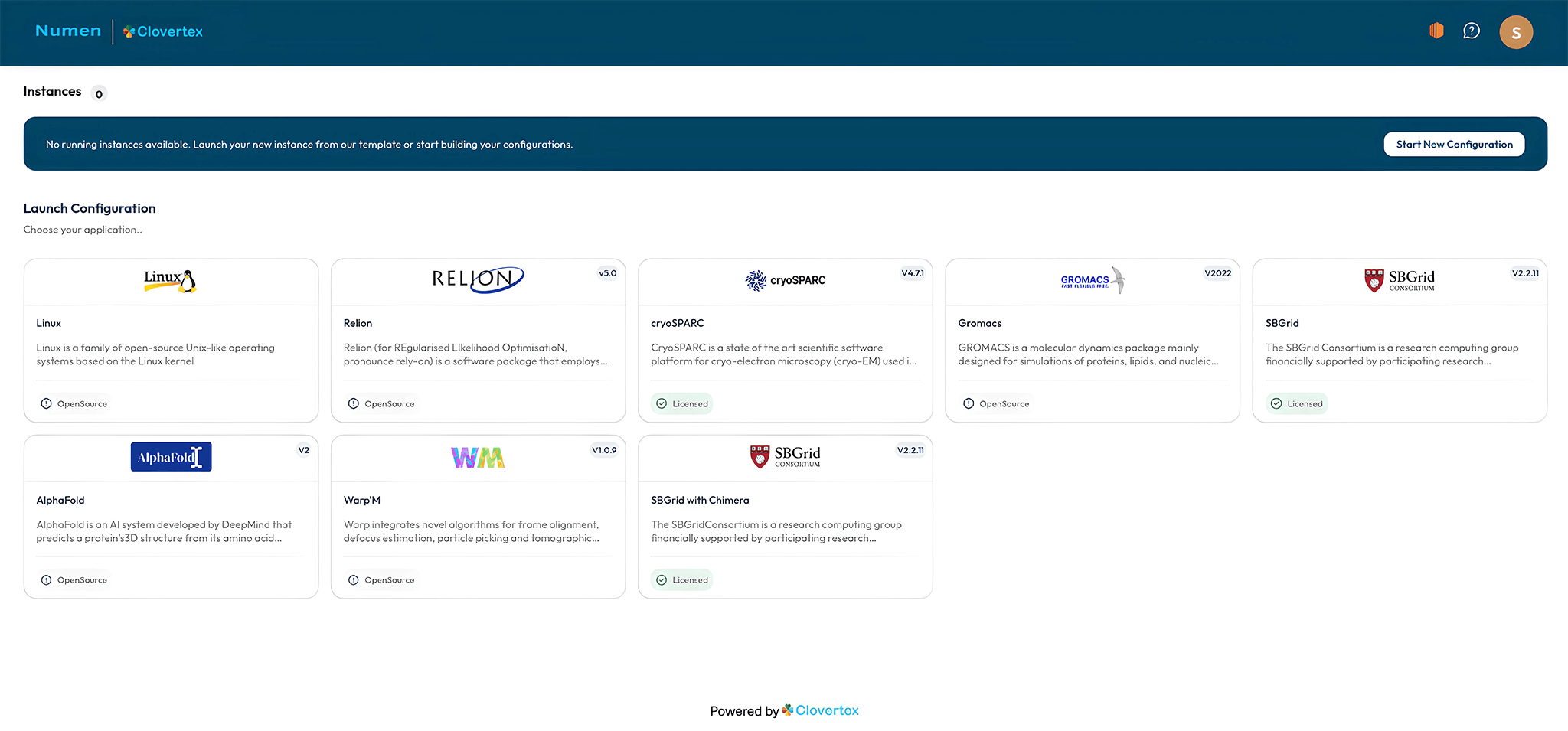Open the Clovertex link in footer
Viewport: 1568px width, 731px height.
(826, 710)
